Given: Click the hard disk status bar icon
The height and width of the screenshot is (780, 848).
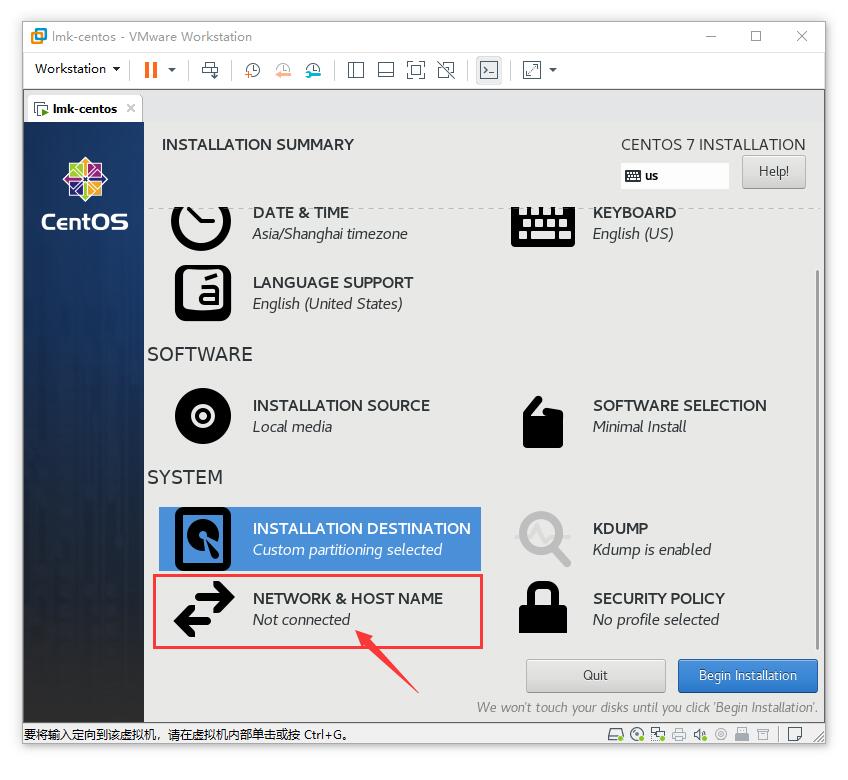Looking at the screenshot, I should pos(615,735).
